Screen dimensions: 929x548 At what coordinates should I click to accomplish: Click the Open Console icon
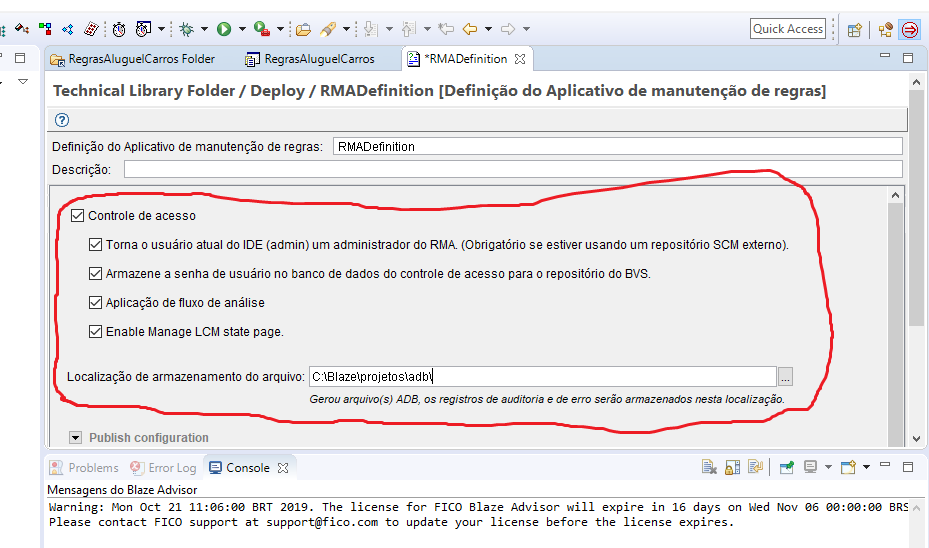pyautogui.click(x=848, y=467)
